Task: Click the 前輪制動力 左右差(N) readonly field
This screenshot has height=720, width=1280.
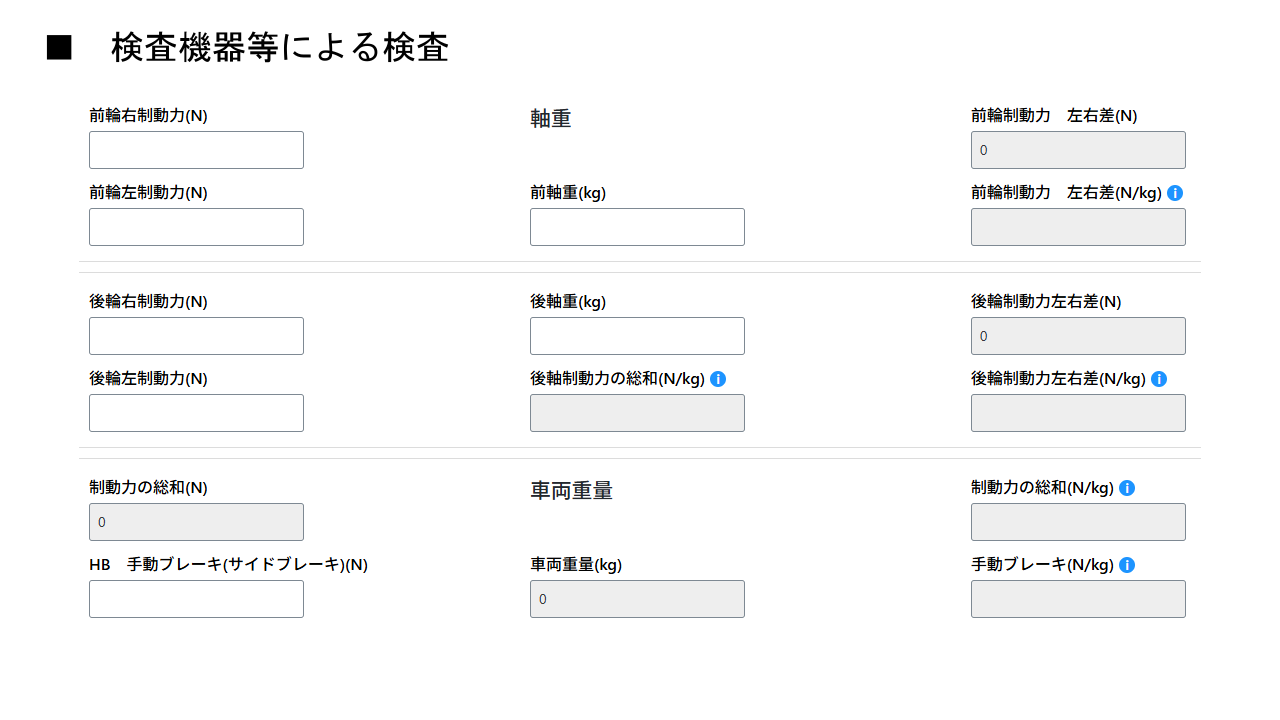Action: (x=1078, y=150)
